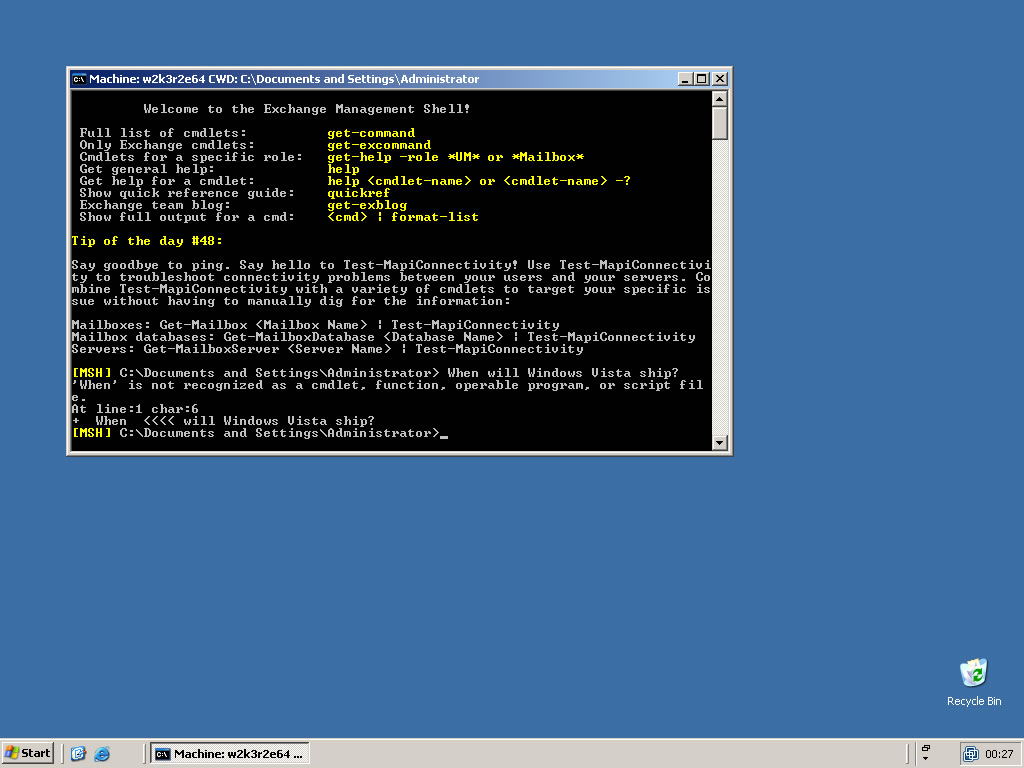Viewport: 1024px width, 768px height.
Task: Maximize the Exchange Management Shell window
Action: (701, 79)
